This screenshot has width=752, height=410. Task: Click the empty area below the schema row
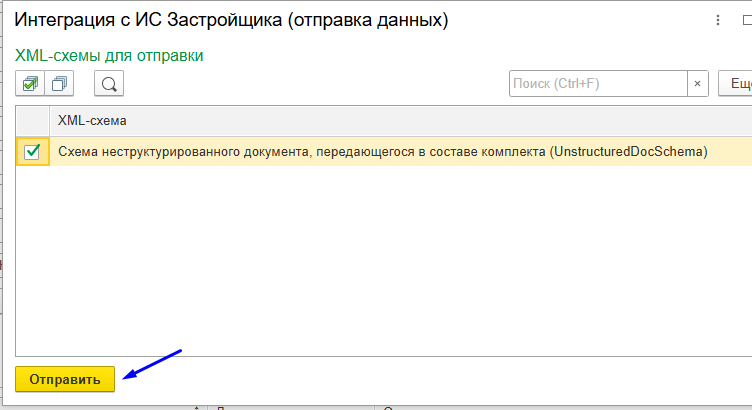click(380, 260)
